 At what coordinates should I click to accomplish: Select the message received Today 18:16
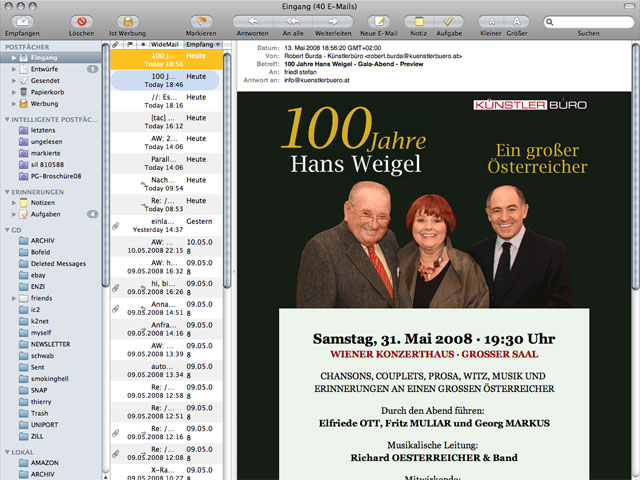click(167, 101)
